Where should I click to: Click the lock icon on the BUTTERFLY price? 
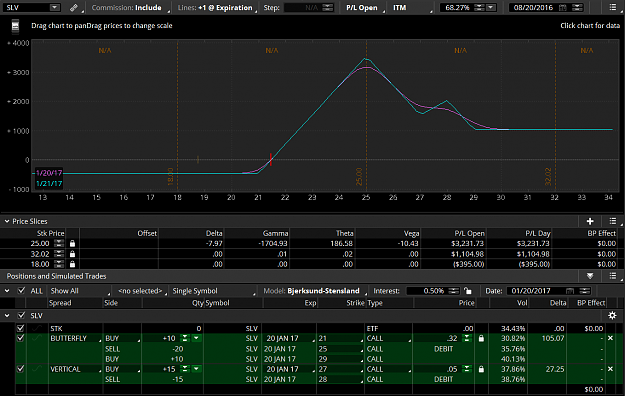tap(481, 338)
